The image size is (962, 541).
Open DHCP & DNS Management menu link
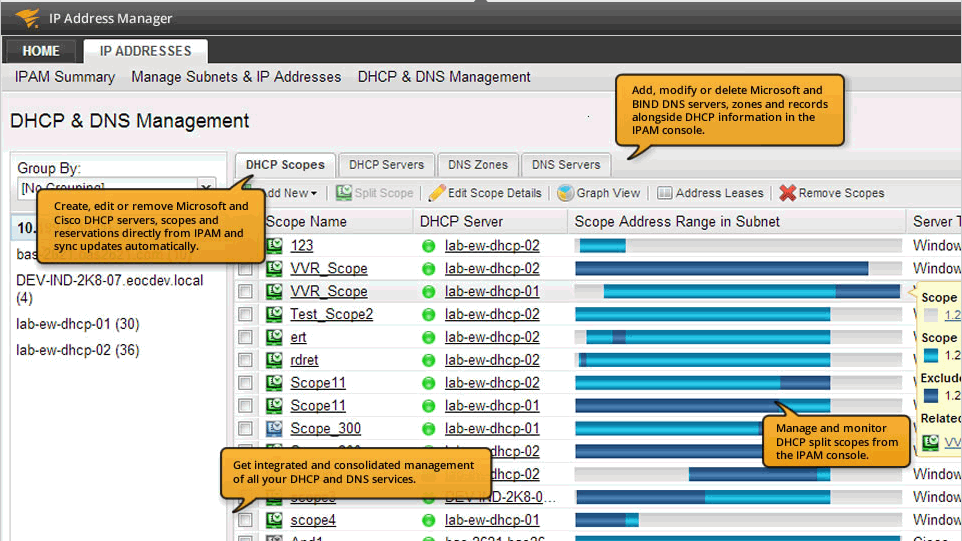(x=444, y=77)
